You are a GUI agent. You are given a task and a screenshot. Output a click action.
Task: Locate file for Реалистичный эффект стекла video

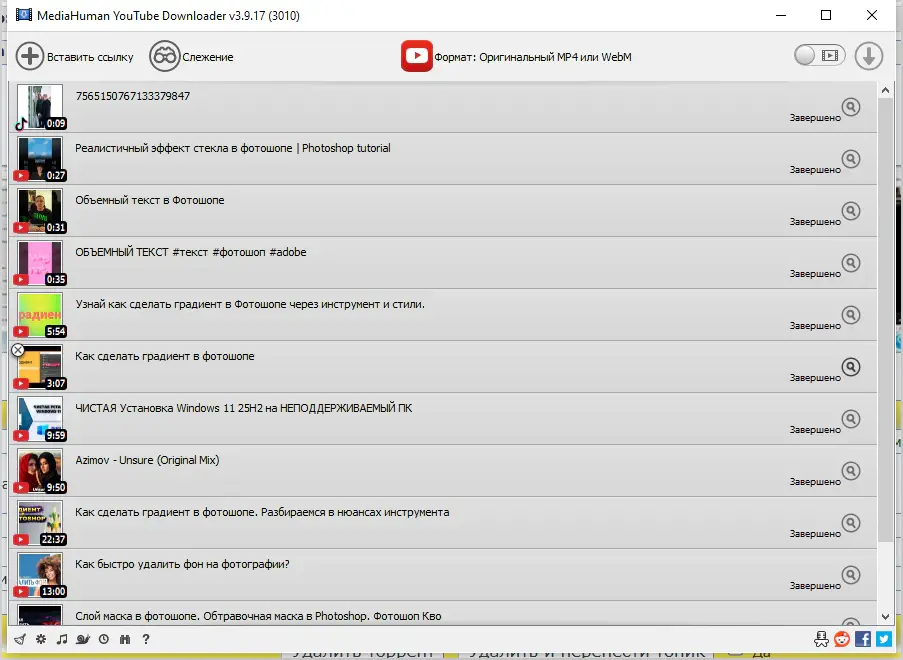pos(851,159)
